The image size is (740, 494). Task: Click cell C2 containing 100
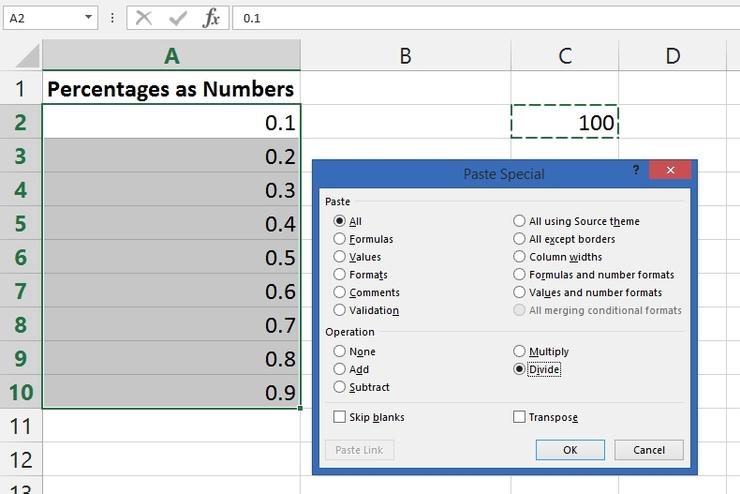tap(565, 122)
